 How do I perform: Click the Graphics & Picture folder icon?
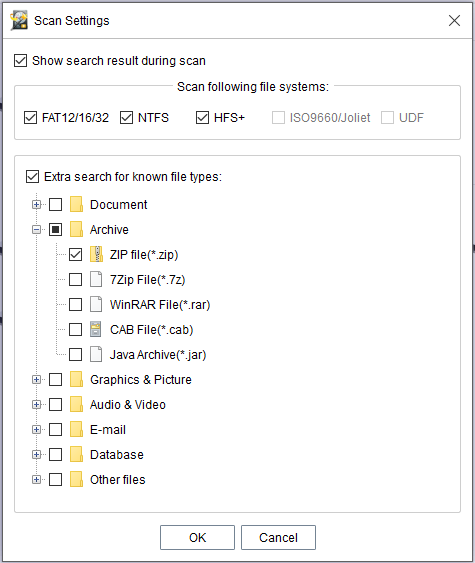point(76,380)
